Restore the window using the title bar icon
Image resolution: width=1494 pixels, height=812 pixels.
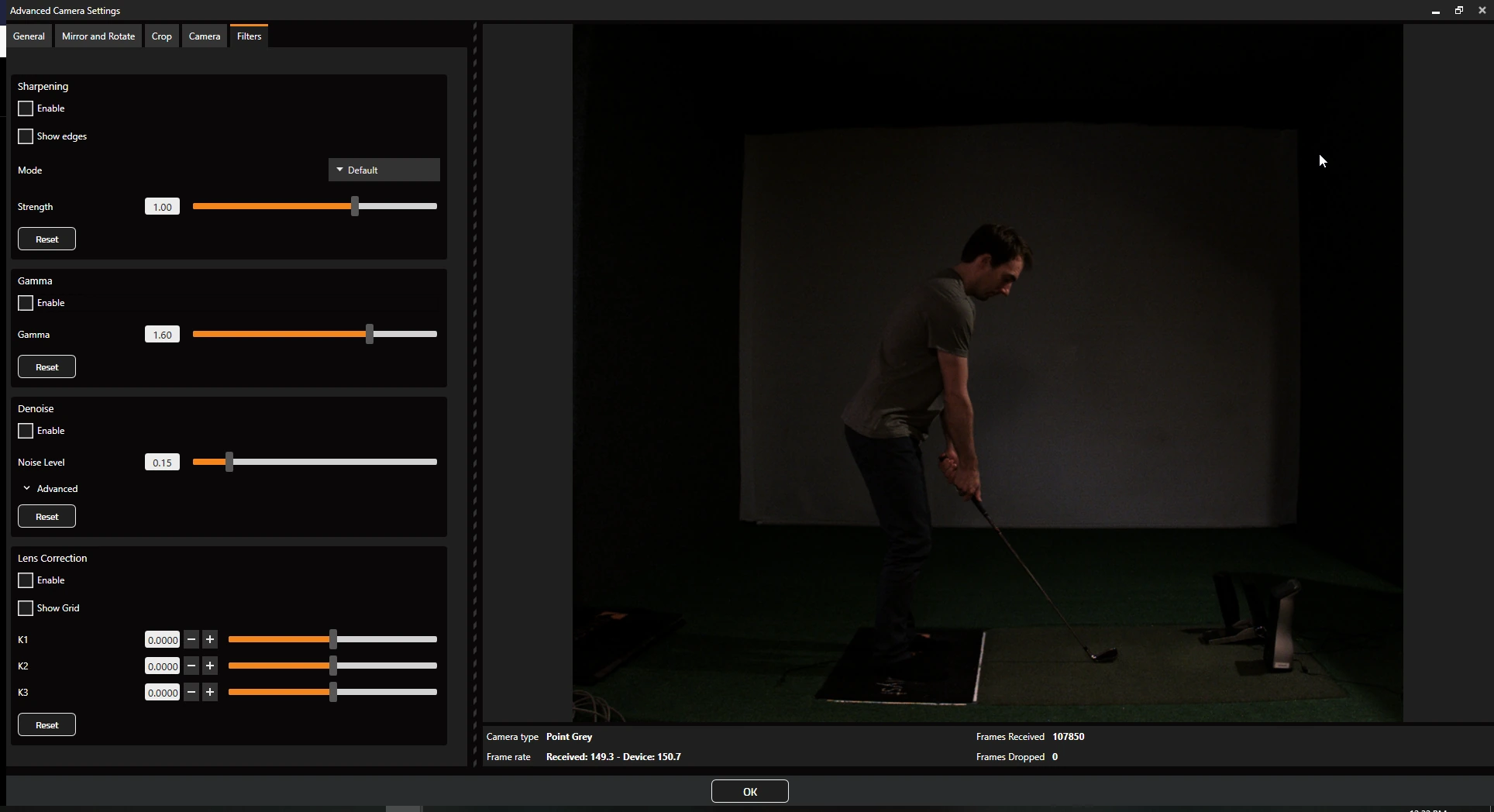pos(1459,11)
